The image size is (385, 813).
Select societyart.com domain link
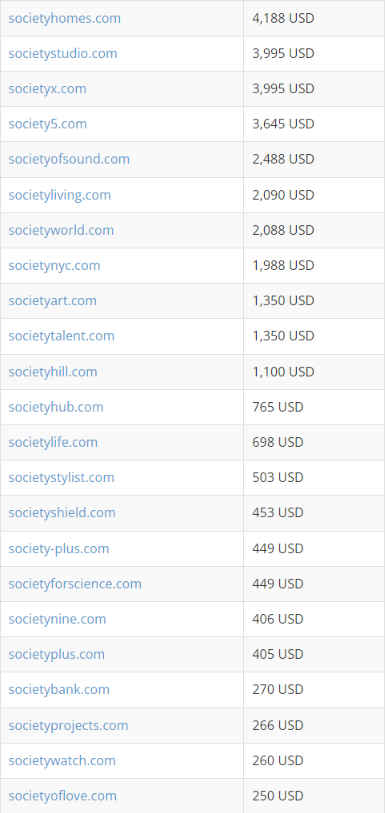pyautogui.click(x=52, y=301)
